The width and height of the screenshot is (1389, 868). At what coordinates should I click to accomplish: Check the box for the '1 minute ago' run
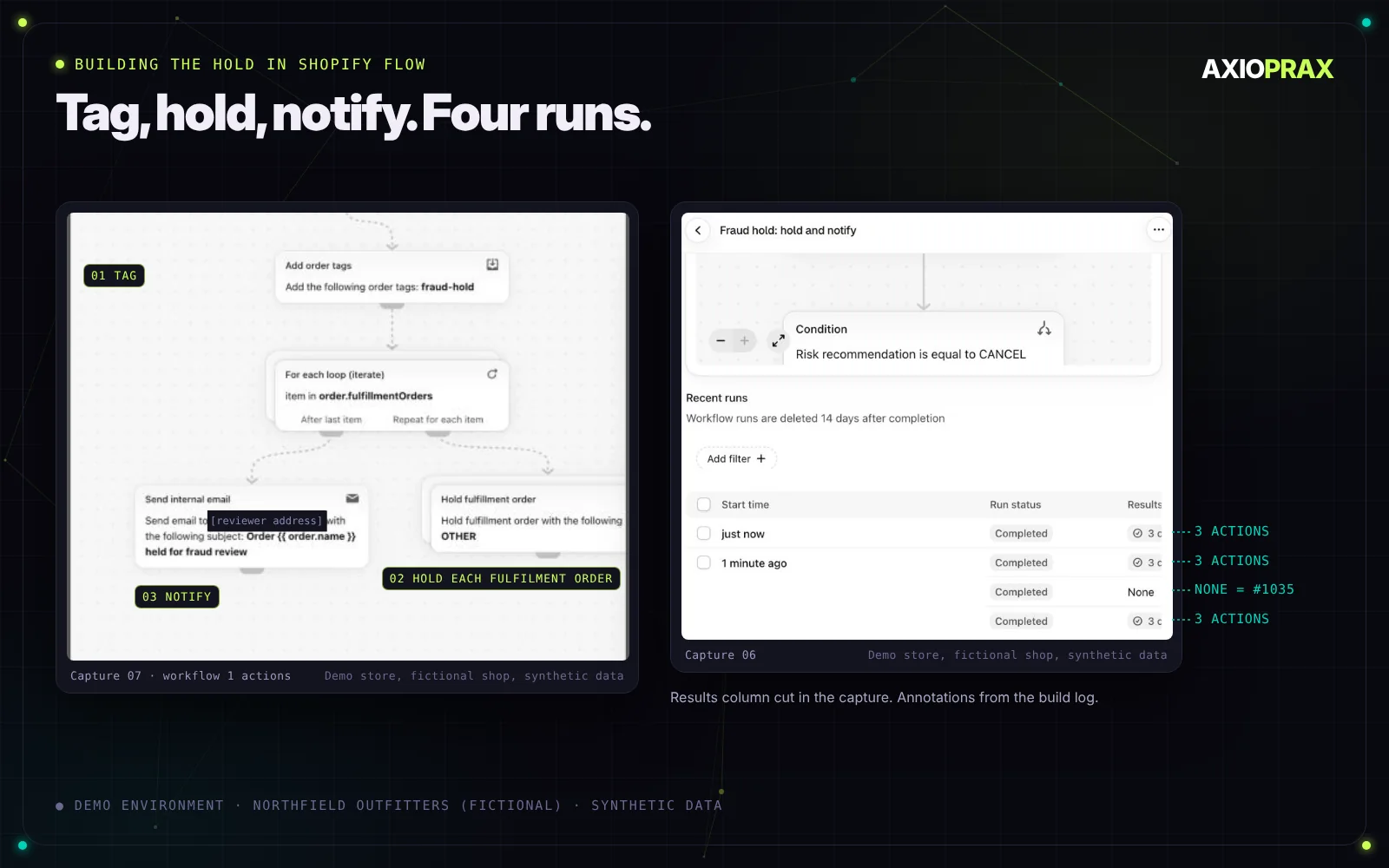coord(704,562)
